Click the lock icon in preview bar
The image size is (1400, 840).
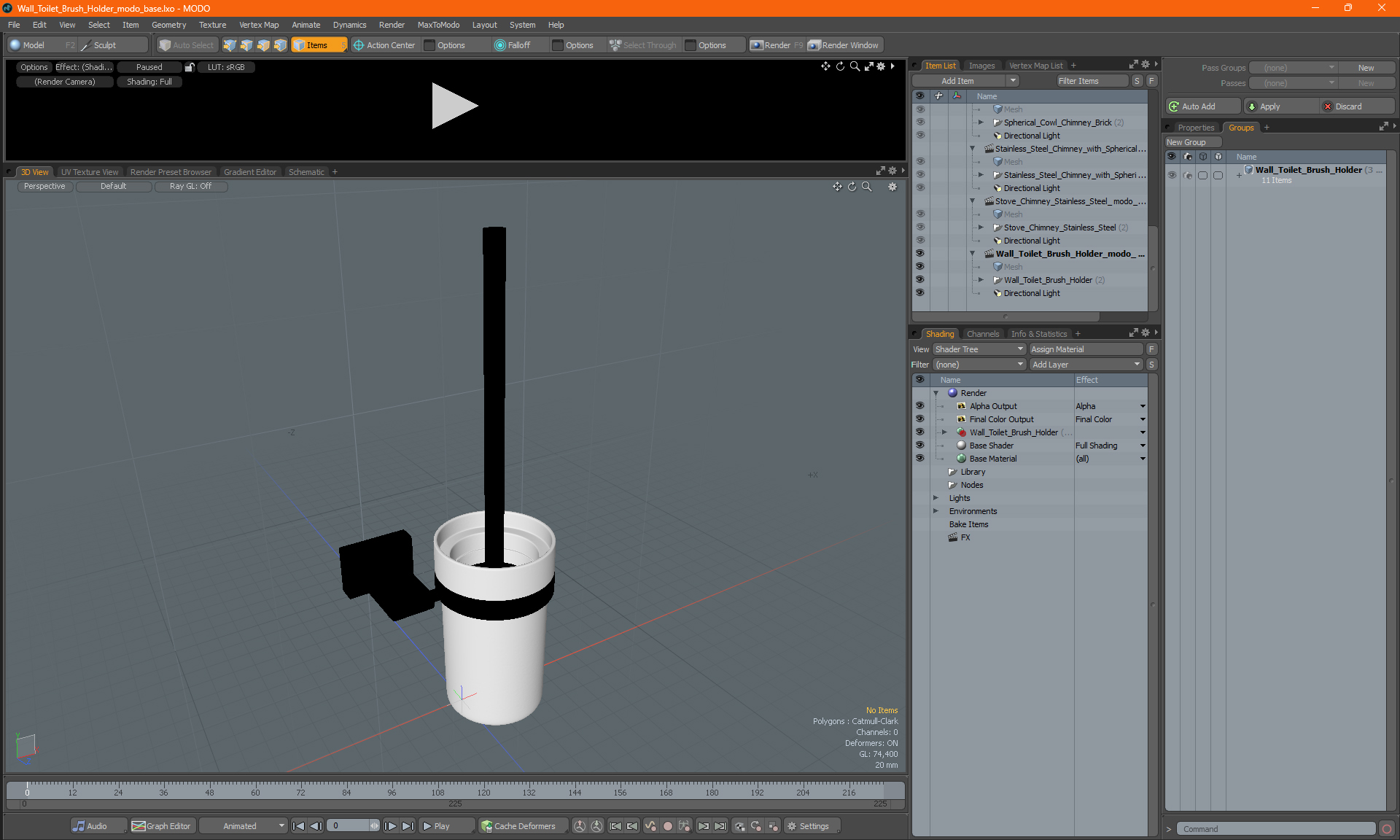click(190, 67)
